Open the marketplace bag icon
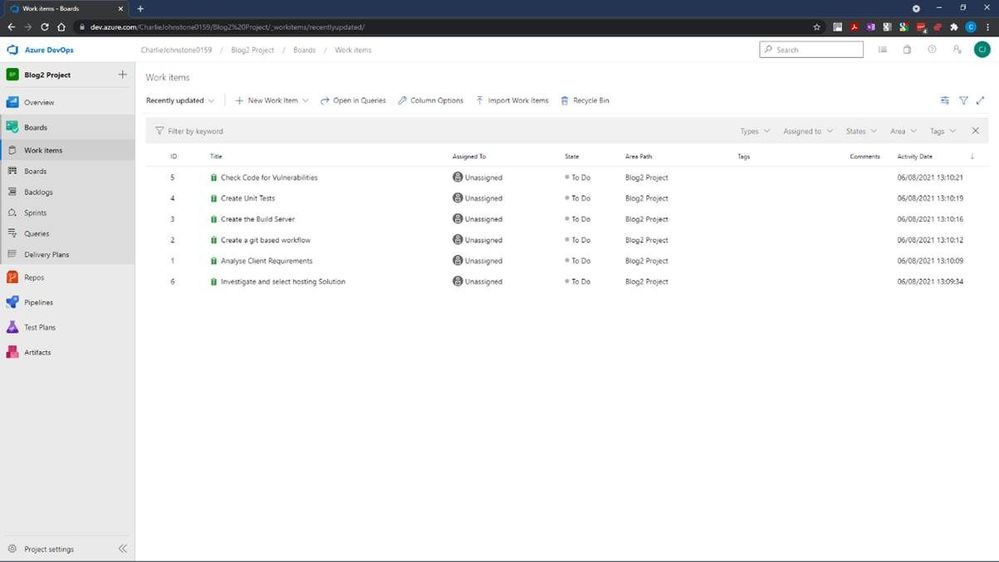999x562 pixels. pos(907,50)
